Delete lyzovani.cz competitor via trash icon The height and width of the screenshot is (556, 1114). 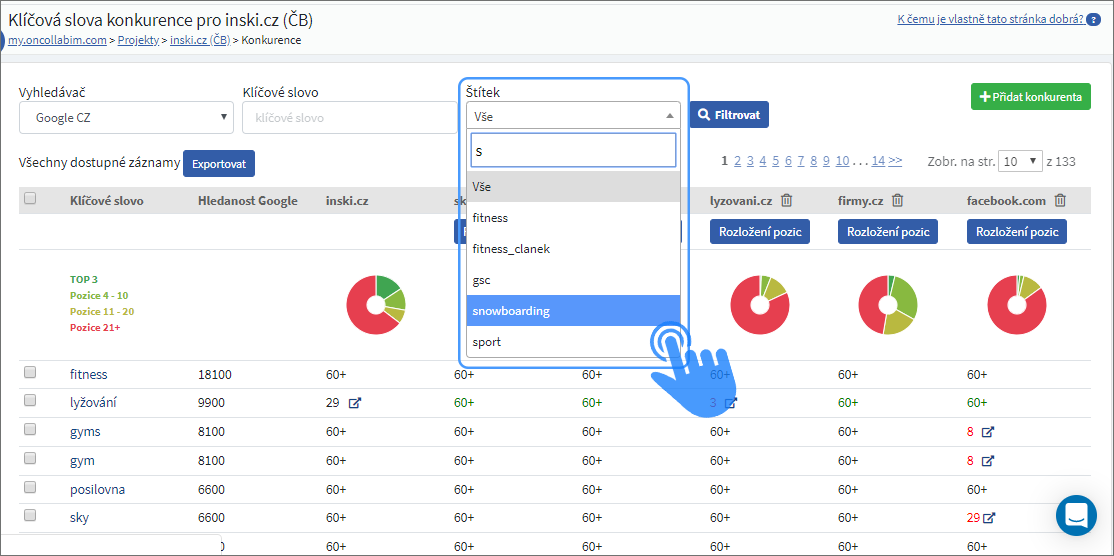pyautogui.click(x=786, y=201)
